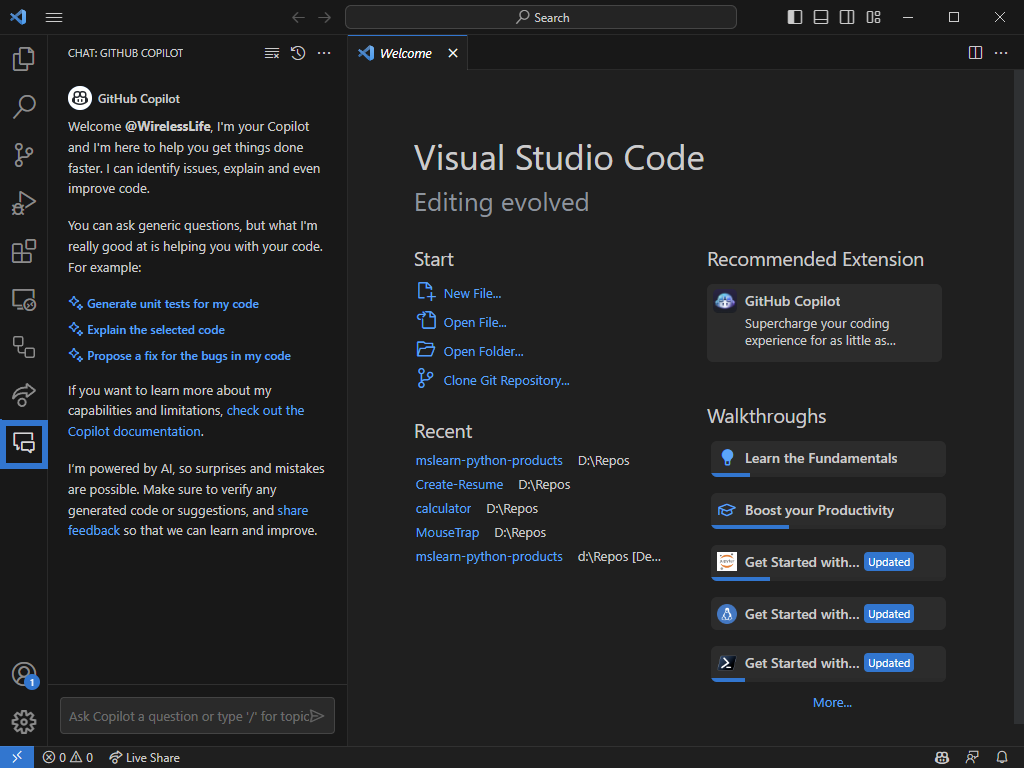Open the Run and Debug view
This screenshot has height=768, width=1024.
click(x=24, y=203)
